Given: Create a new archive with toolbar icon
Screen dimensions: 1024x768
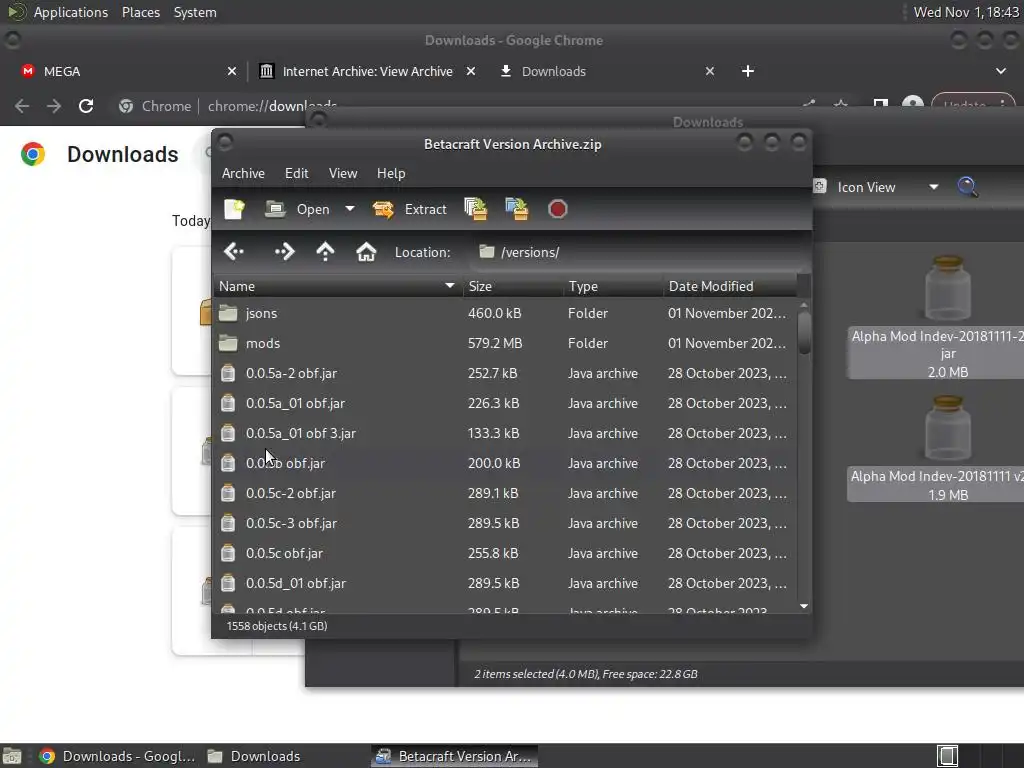Looking at the screenshot, I should point(234,209).
